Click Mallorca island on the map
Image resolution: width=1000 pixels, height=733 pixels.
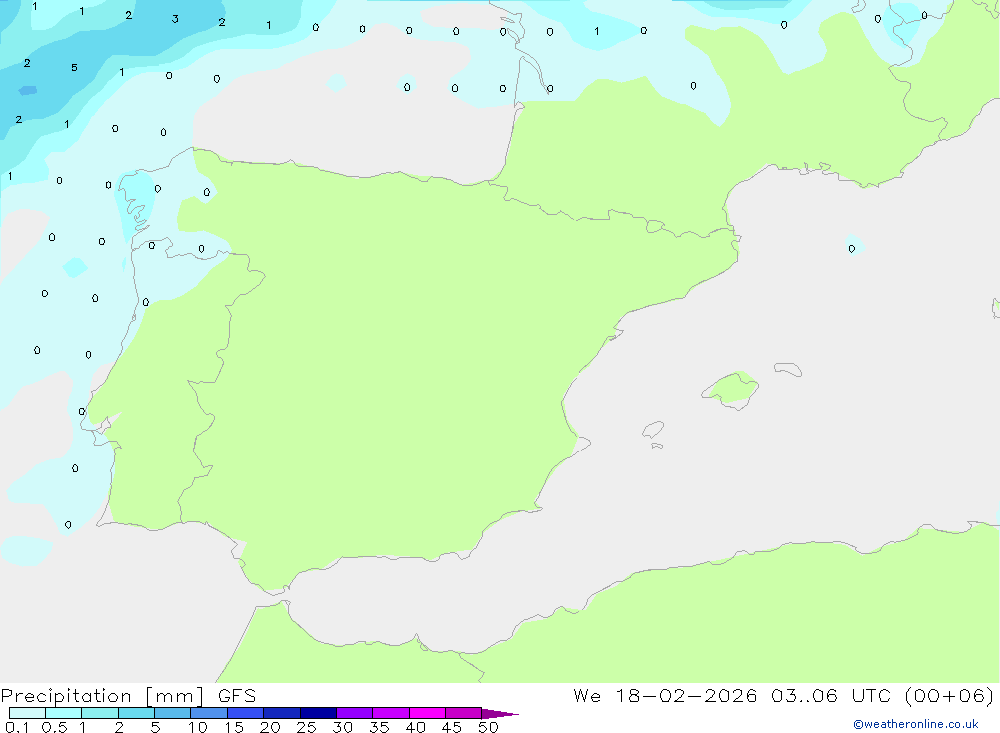[732, 389]
